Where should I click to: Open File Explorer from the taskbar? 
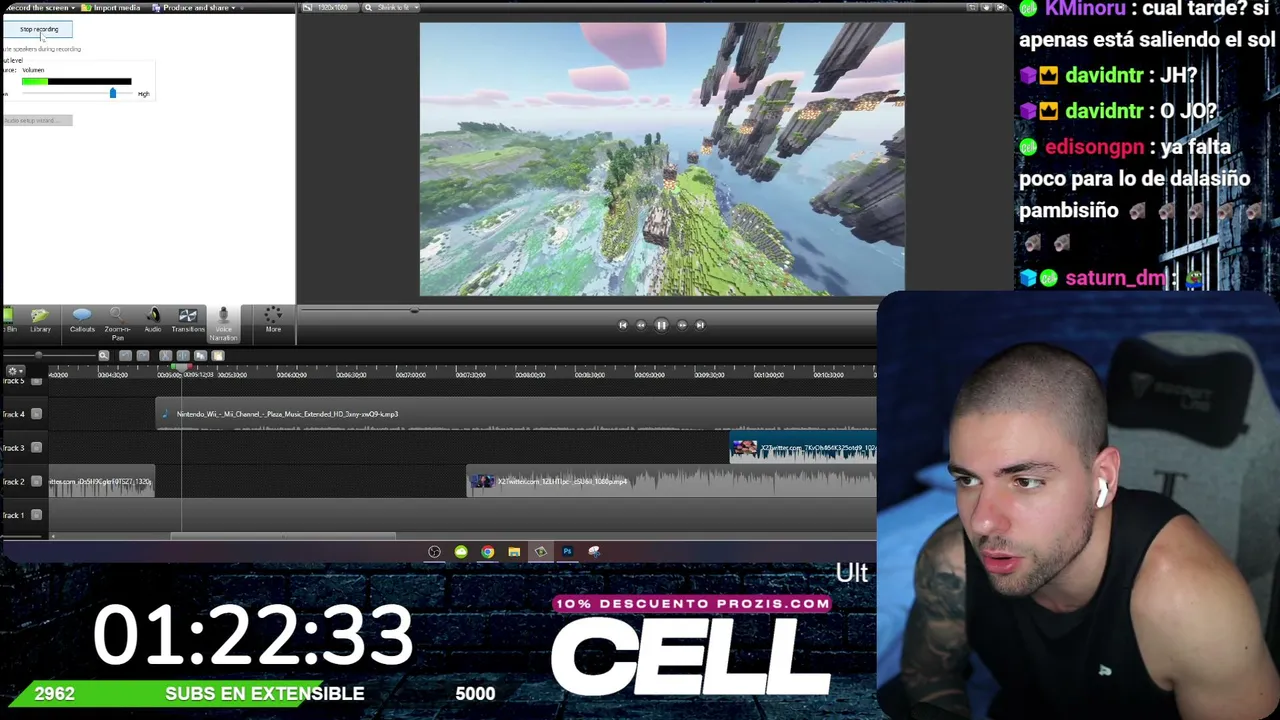coord(514,552)
